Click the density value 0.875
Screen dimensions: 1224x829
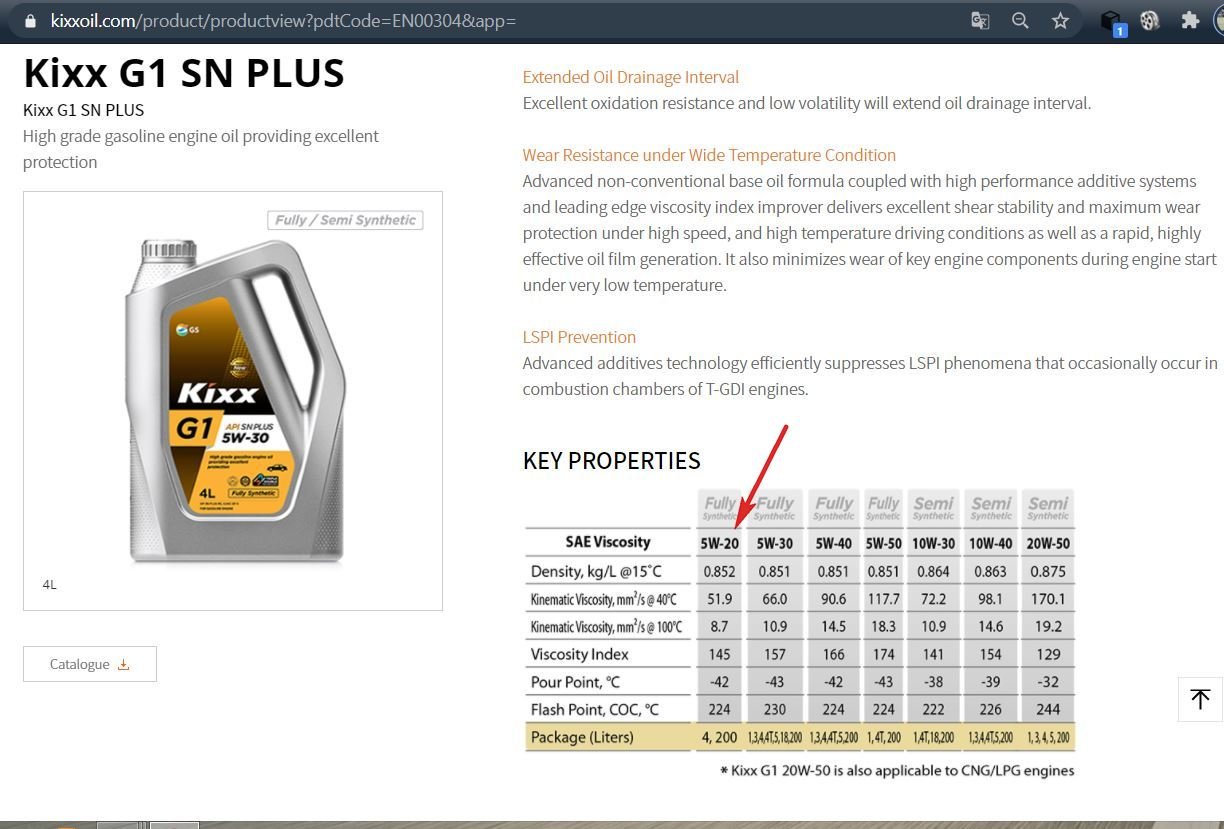point(1048,571)
